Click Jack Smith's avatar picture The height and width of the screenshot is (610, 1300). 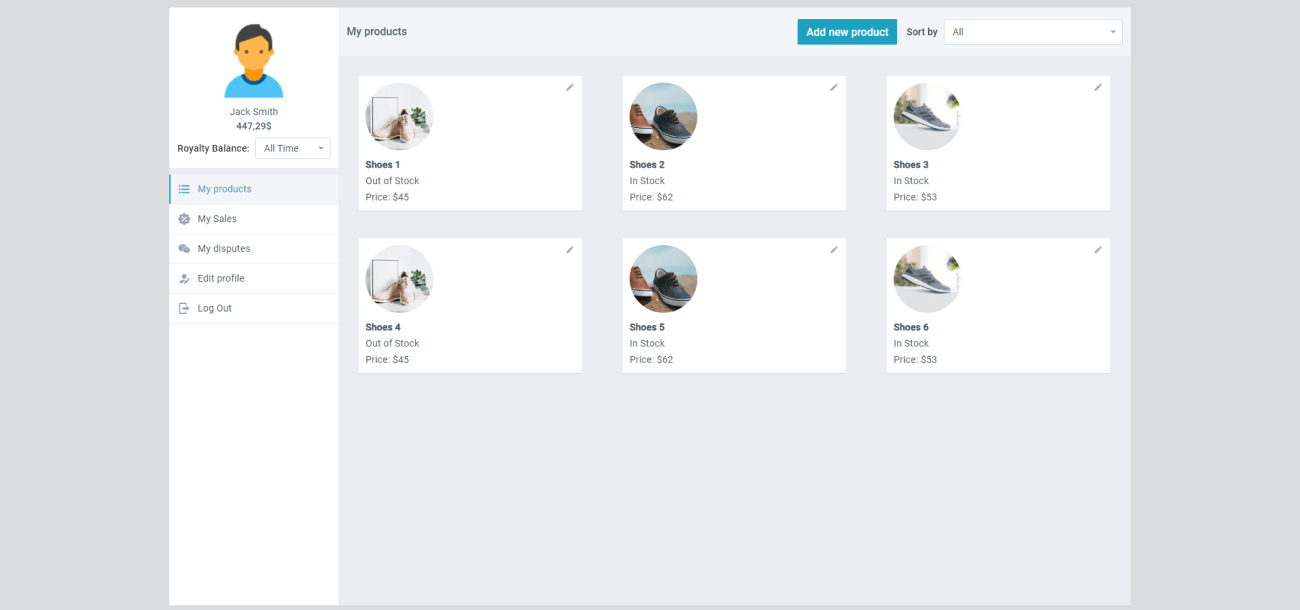point(254,60)
